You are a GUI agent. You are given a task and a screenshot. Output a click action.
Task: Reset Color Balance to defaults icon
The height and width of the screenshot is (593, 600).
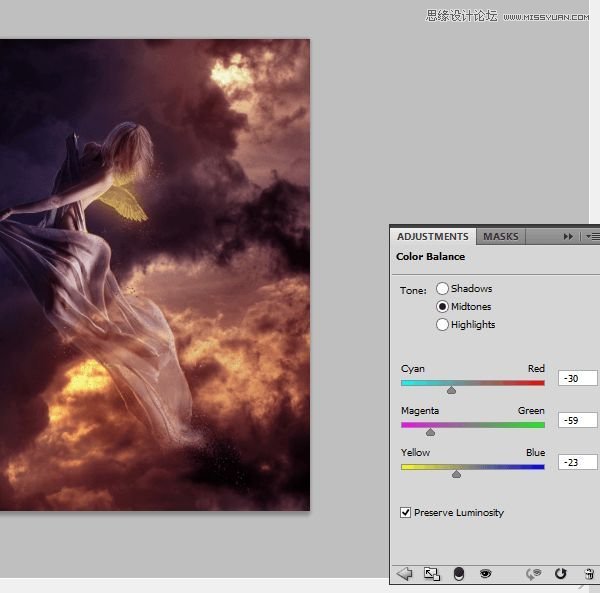coord(561,573)
